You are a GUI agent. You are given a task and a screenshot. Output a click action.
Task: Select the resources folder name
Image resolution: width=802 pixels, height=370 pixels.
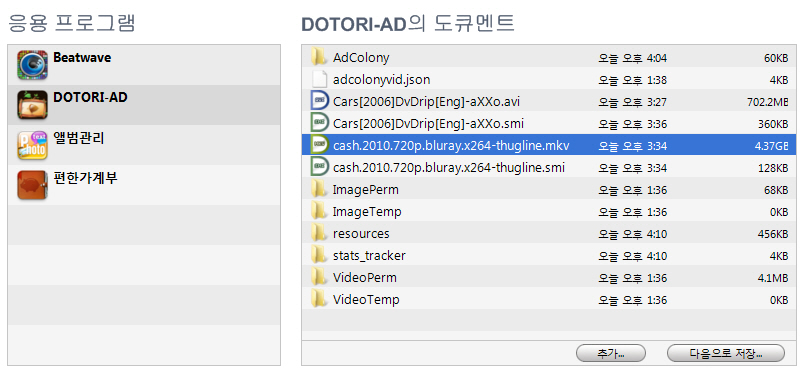[361, 234]
